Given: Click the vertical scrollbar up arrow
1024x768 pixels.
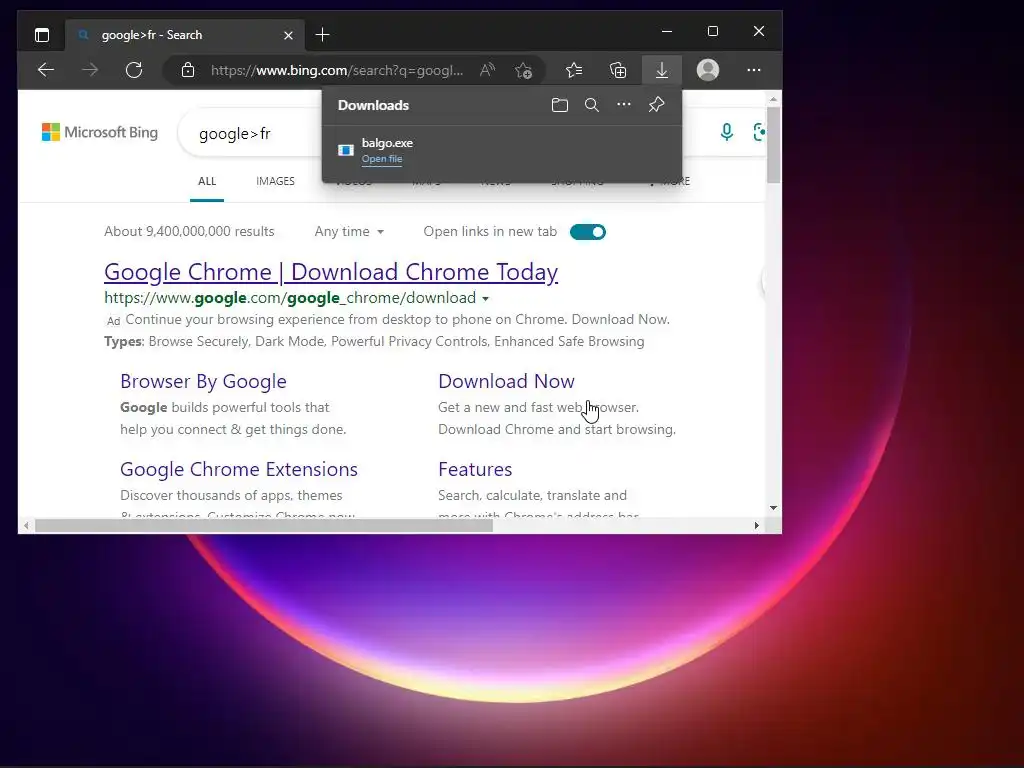Looking at the screenshot, I should point(773,99).
